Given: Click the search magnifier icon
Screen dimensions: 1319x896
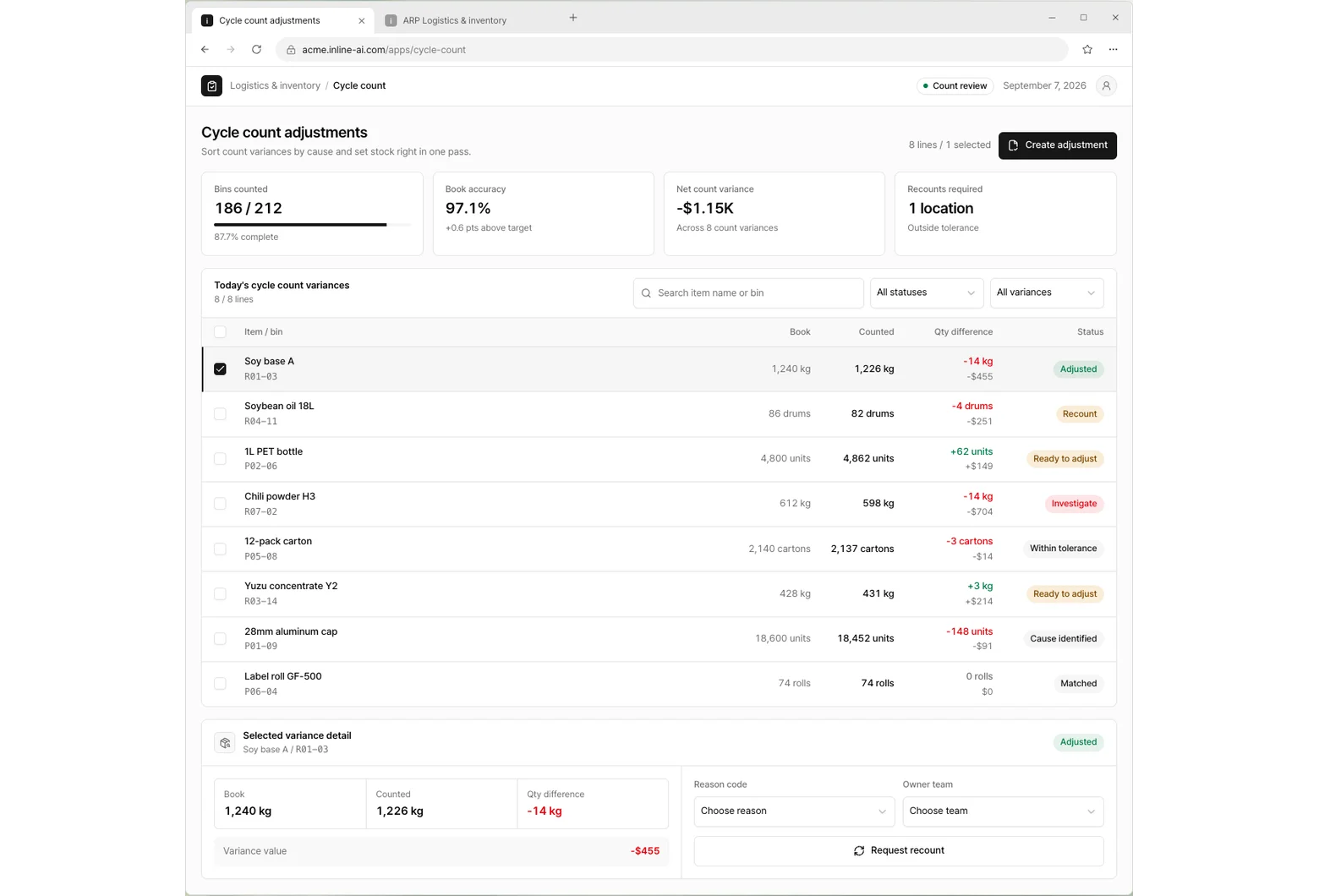Looking at the screenshot, I should [x=647, y=293].
